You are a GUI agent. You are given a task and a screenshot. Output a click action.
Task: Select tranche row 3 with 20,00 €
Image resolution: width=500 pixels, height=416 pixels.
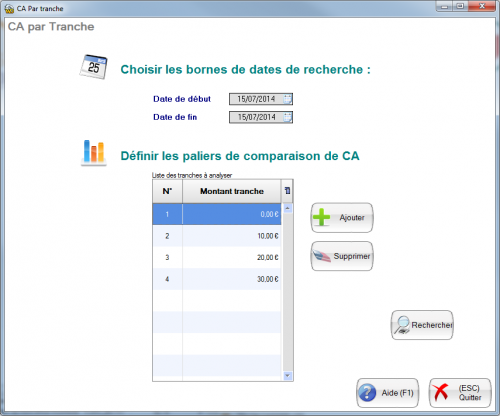(217, 257)
